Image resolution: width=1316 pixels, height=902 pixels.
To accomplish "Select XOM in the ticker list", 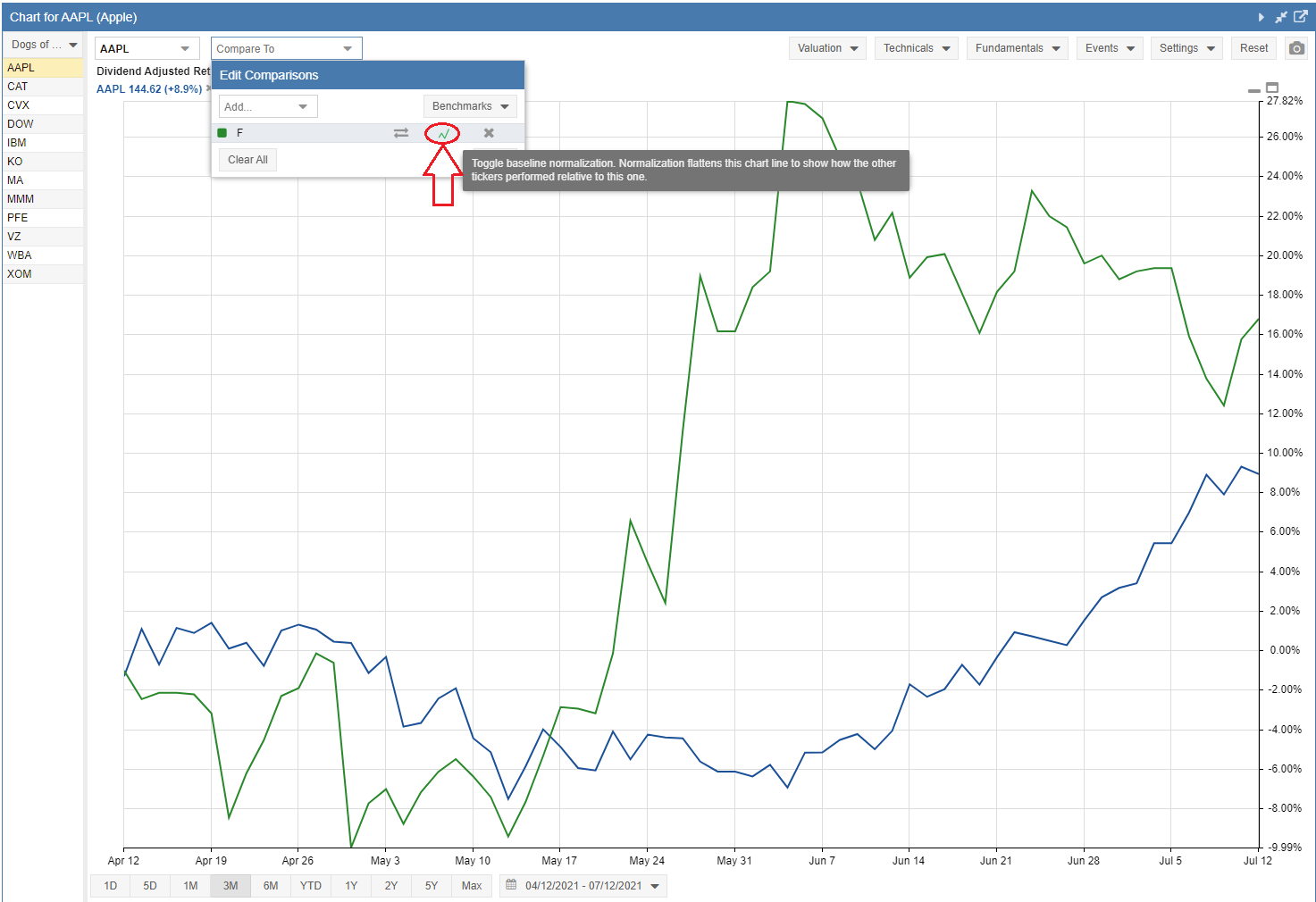I will (43, 274).
